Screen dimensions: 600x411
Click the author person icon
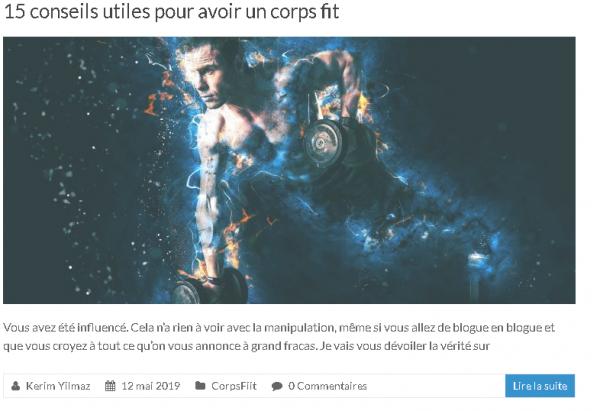(16, 386)
